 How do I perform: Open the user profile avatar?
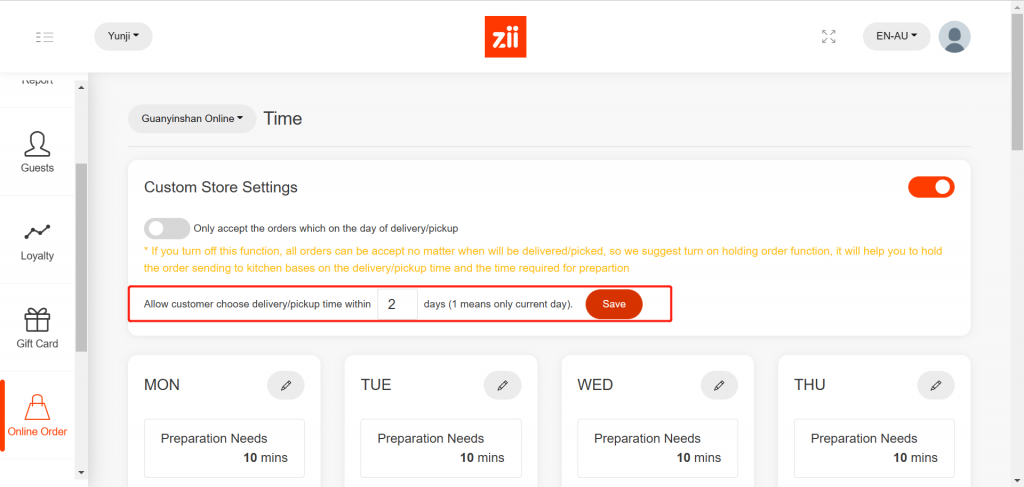tap(954, 37)
